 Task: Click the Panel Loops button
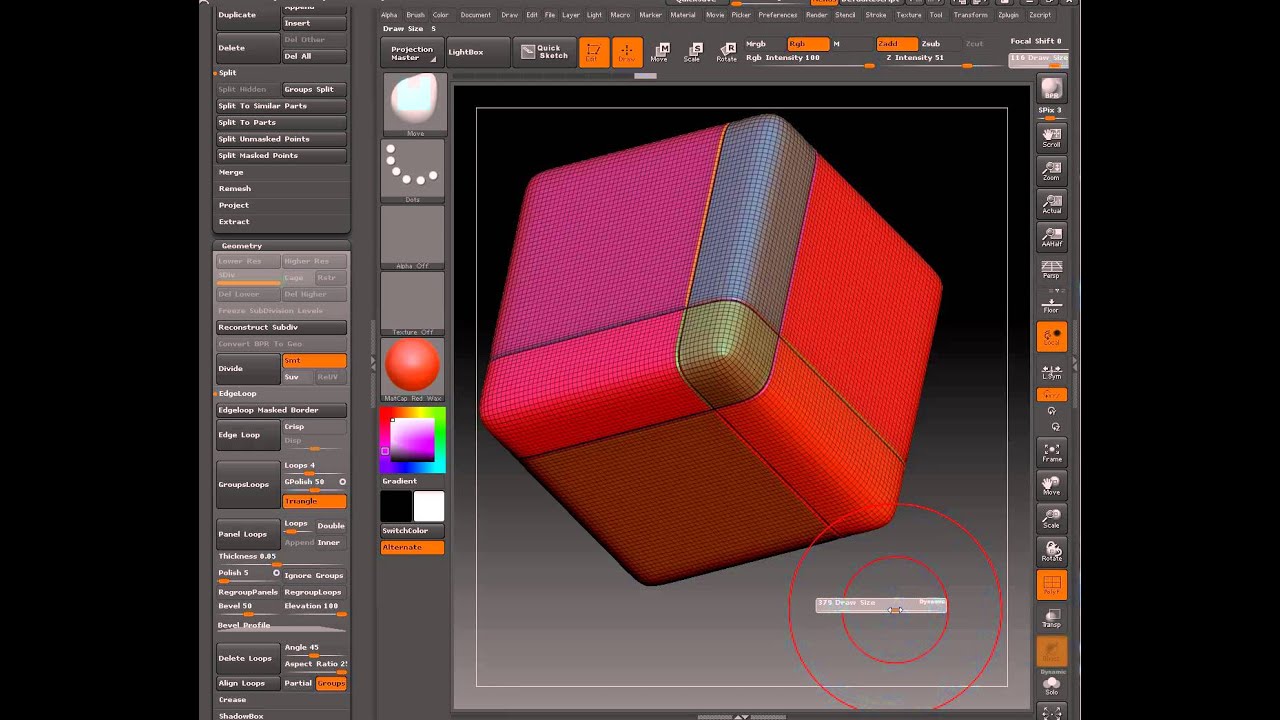pyautogui.click(x=248, y=534)
